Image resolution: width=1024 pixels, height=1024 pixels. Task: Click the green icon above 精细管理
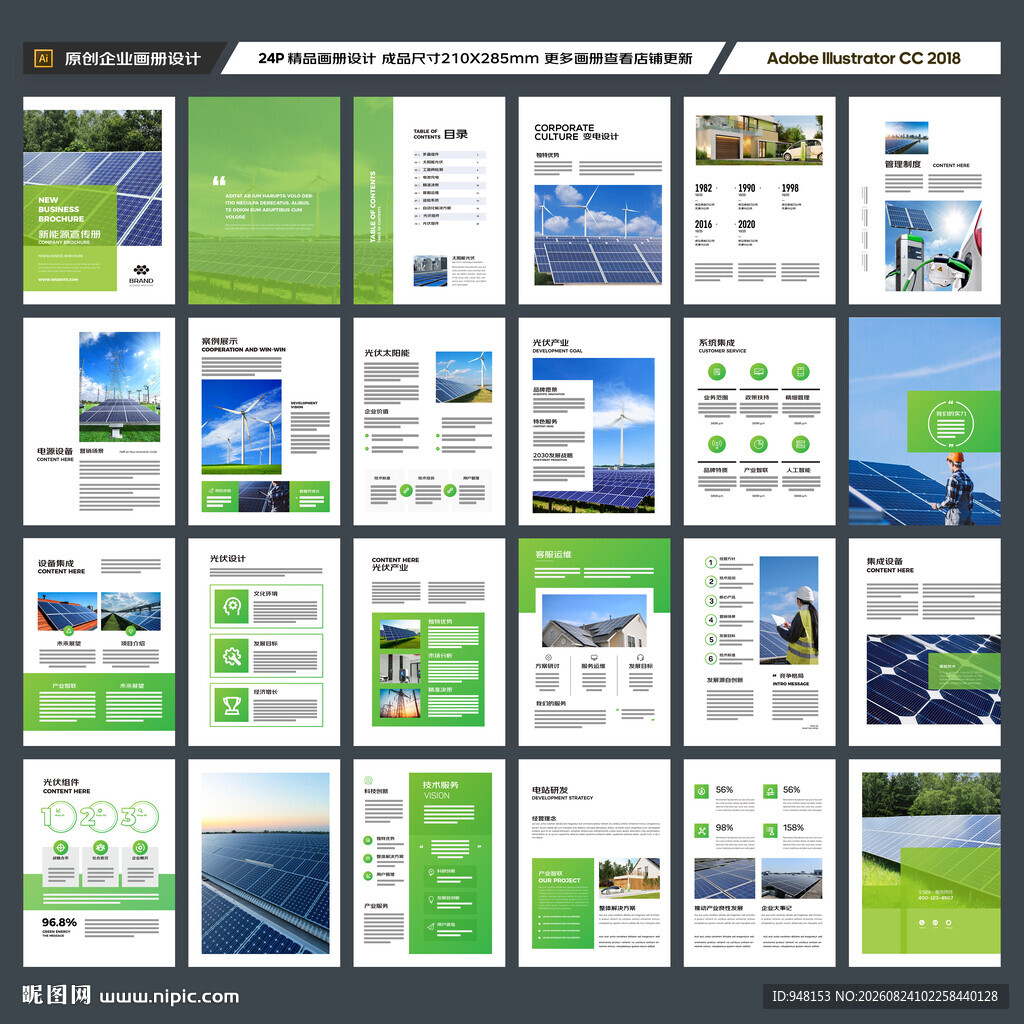pos(800,372)
